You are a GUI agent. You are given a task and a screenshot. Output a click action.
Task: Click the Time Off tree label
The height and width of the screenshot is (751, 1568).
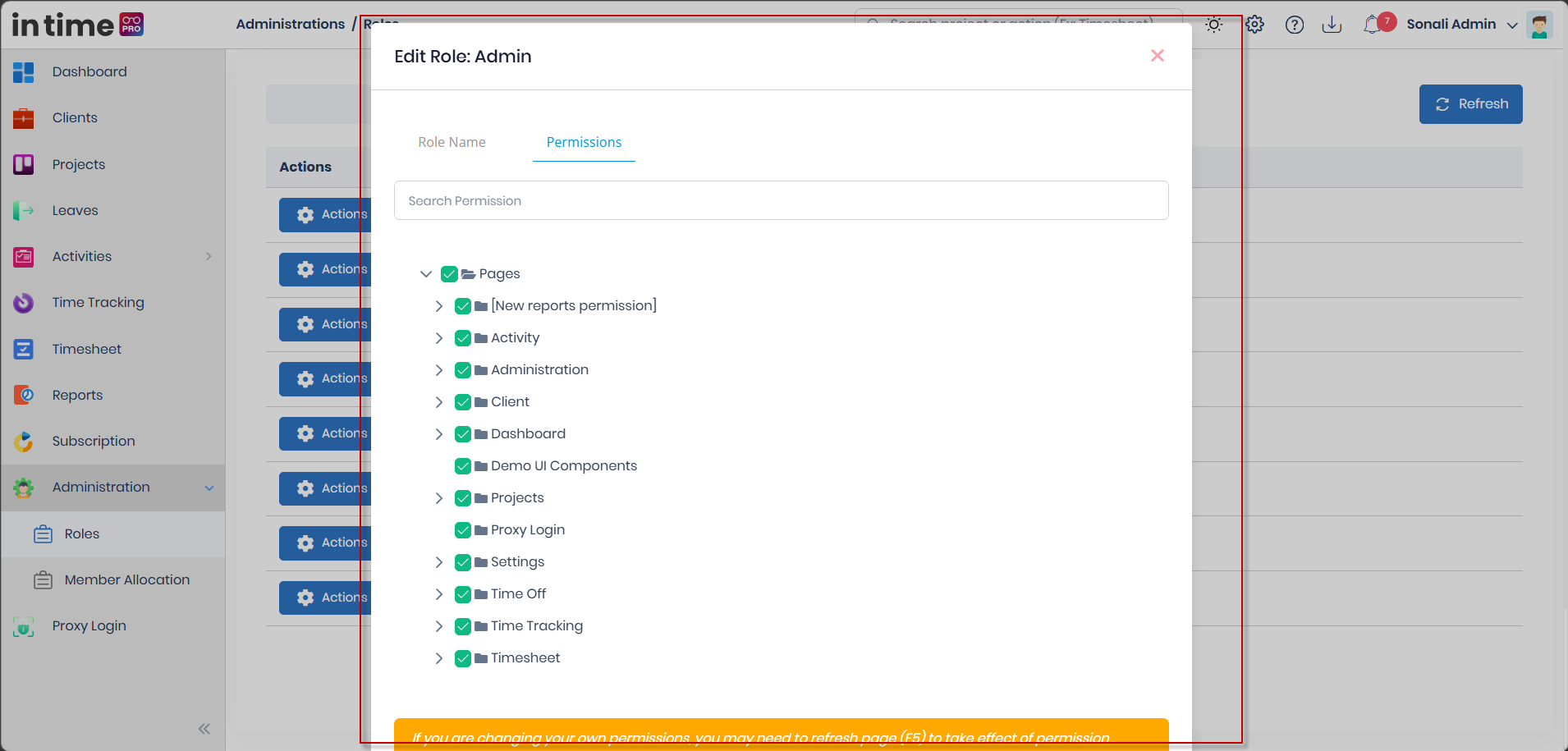518,594
